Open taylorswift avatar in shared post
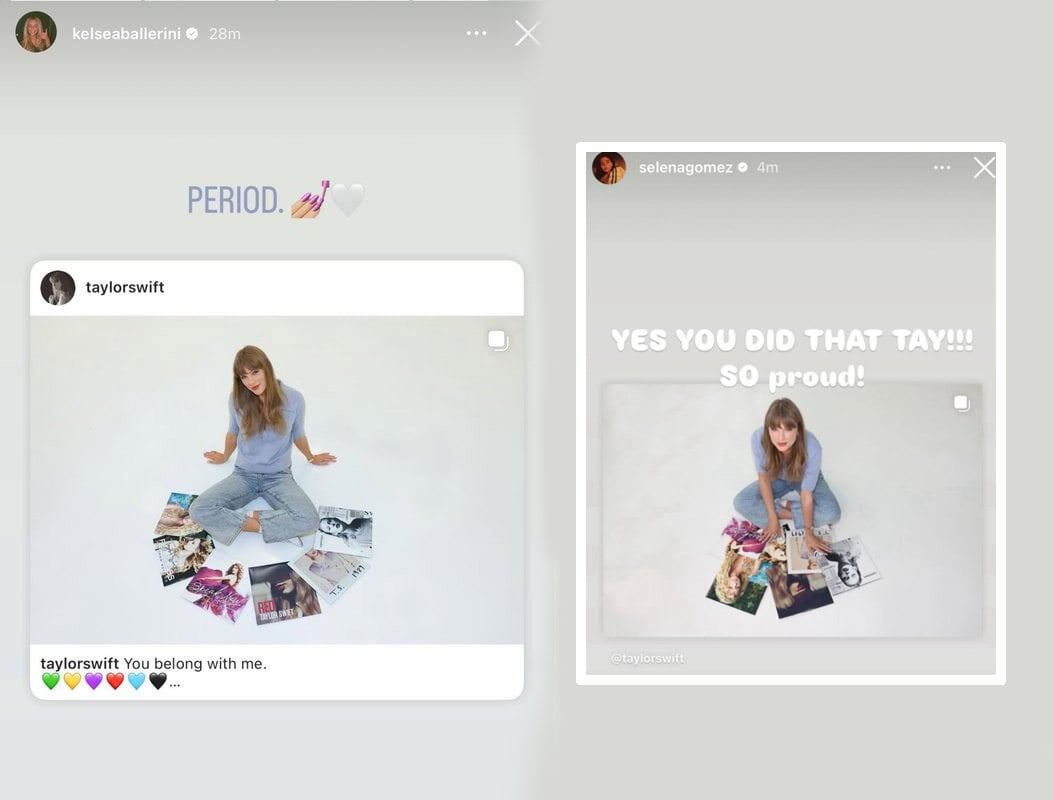The width and height of the screenshot is (1054, 800). [x=58, y=288]
